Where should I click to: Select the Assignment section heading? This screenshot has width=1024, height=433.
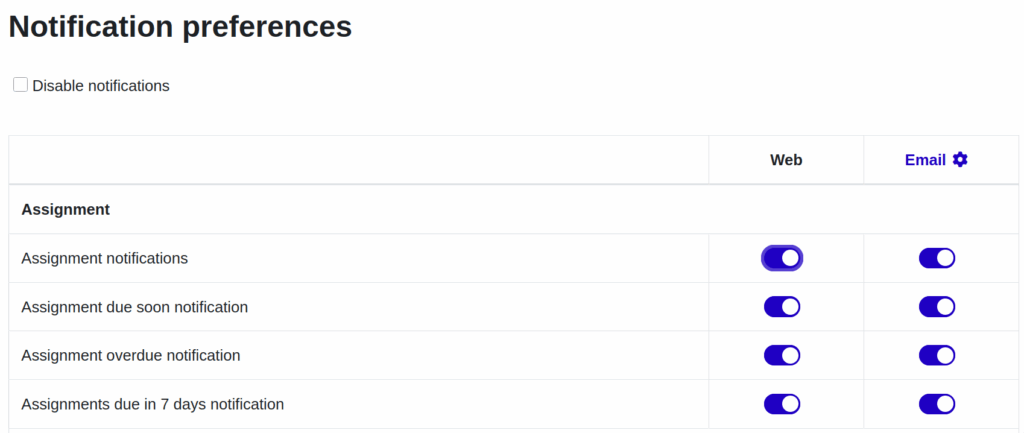65,210
